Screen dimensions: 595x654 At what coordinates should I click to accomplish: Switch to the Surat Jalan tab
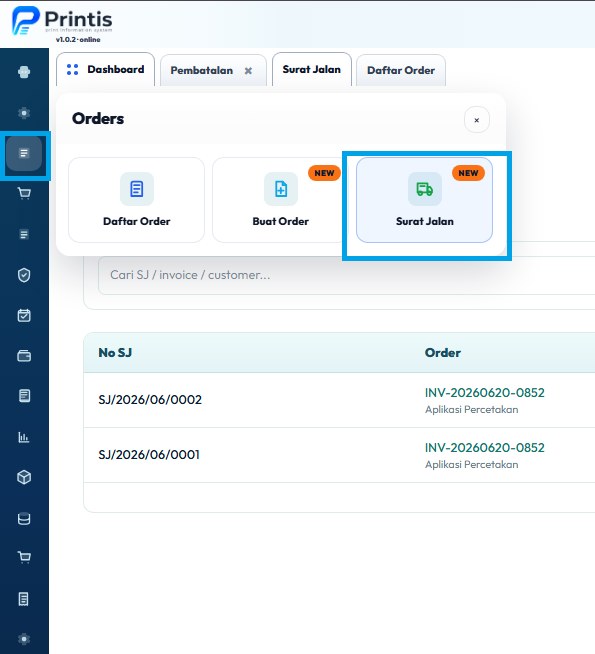pos(311,69)
